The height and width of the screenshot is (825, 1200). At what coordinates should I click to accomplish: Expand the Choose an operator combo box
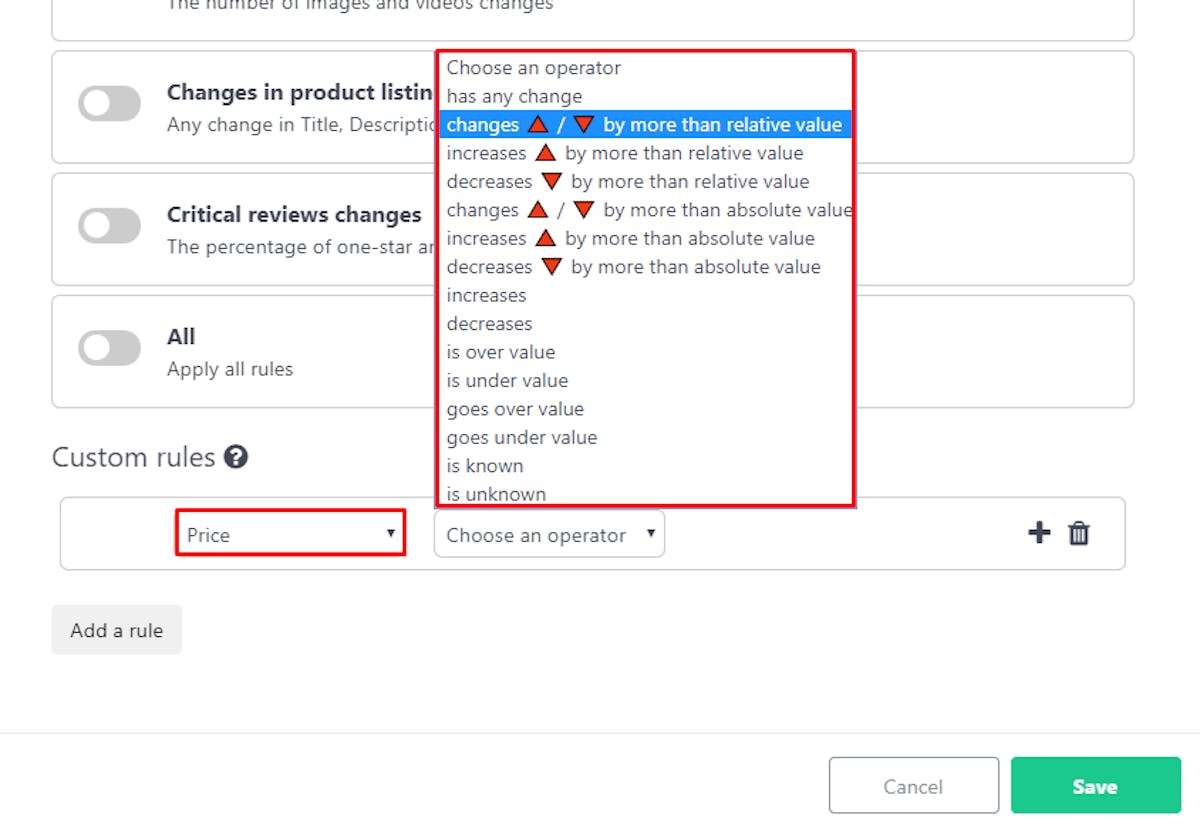pos(549,534)
